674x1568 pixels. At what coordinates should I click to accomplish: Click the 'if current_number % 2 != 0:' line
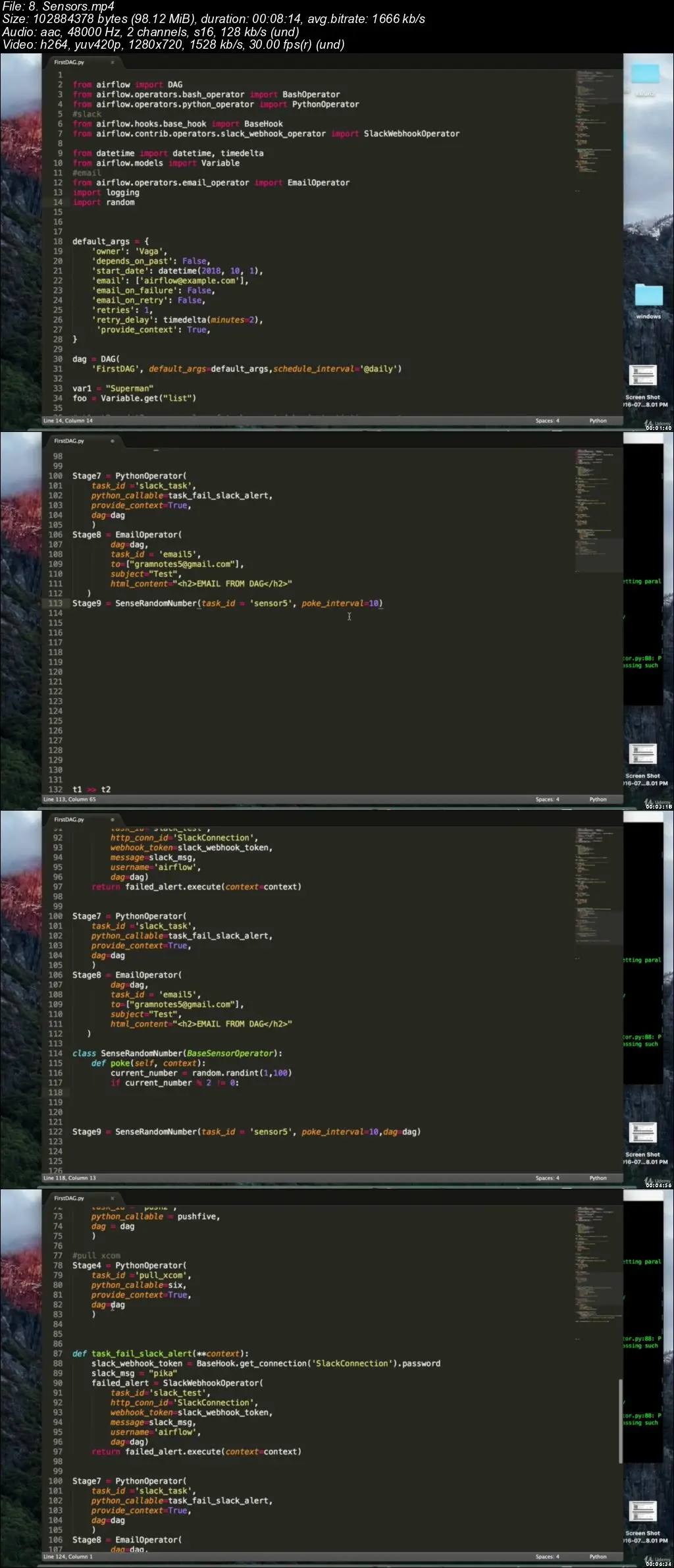(x=174, y=1083)
